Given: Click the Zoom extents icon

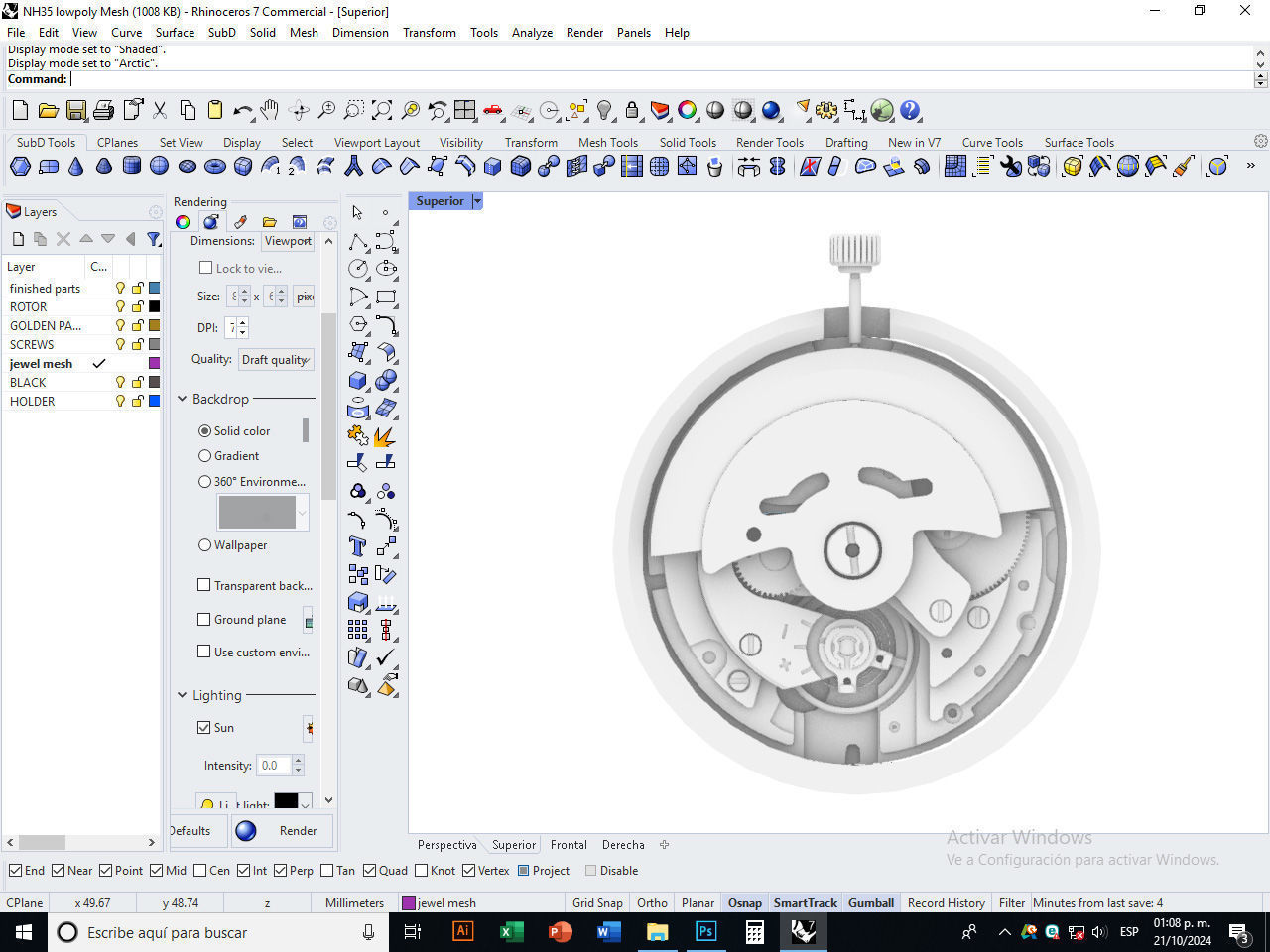Looking at the screenshot, I should pos(382,110).
